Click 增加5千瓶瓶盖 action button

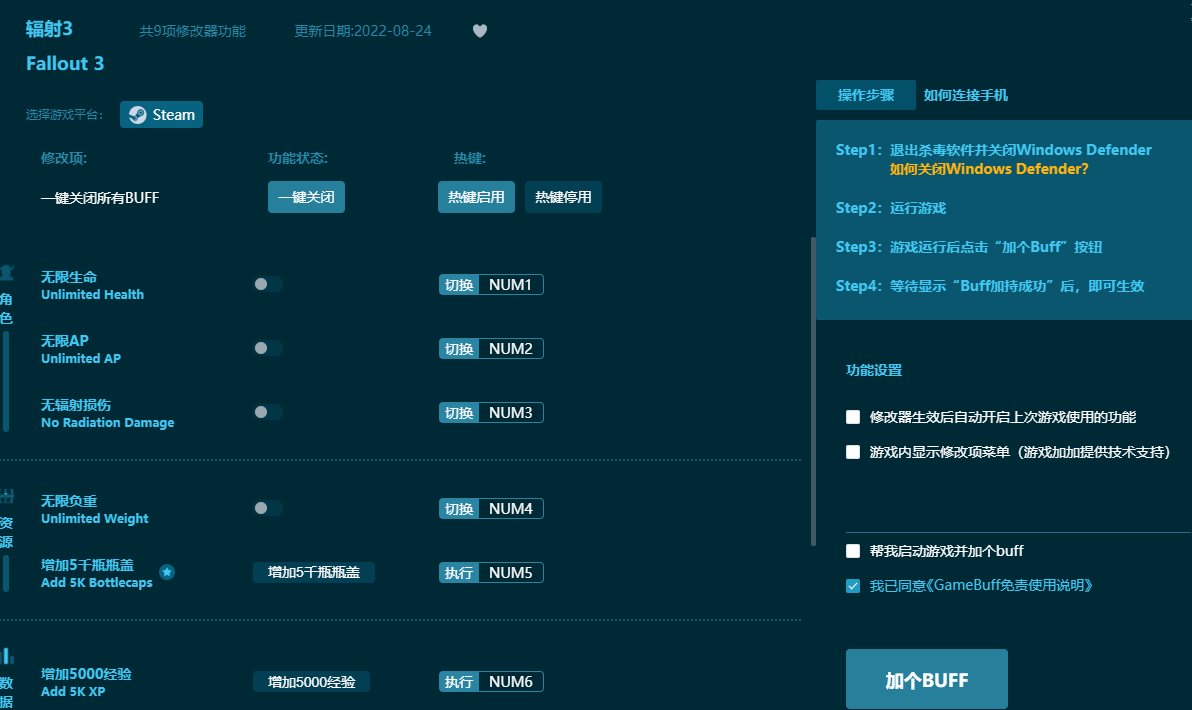click(x=314, y=572)
